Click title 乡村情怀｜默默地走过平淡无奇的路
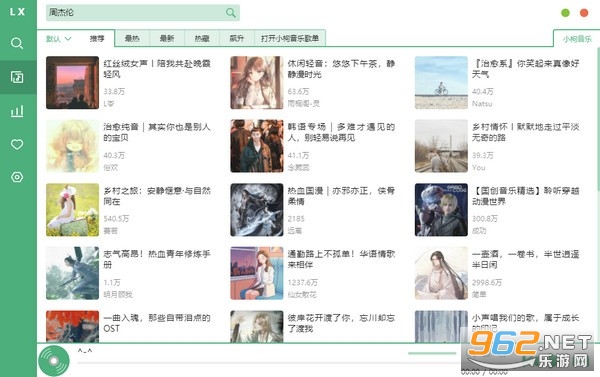This screenshot has width=600, height=377. click(x=526, y=132)
